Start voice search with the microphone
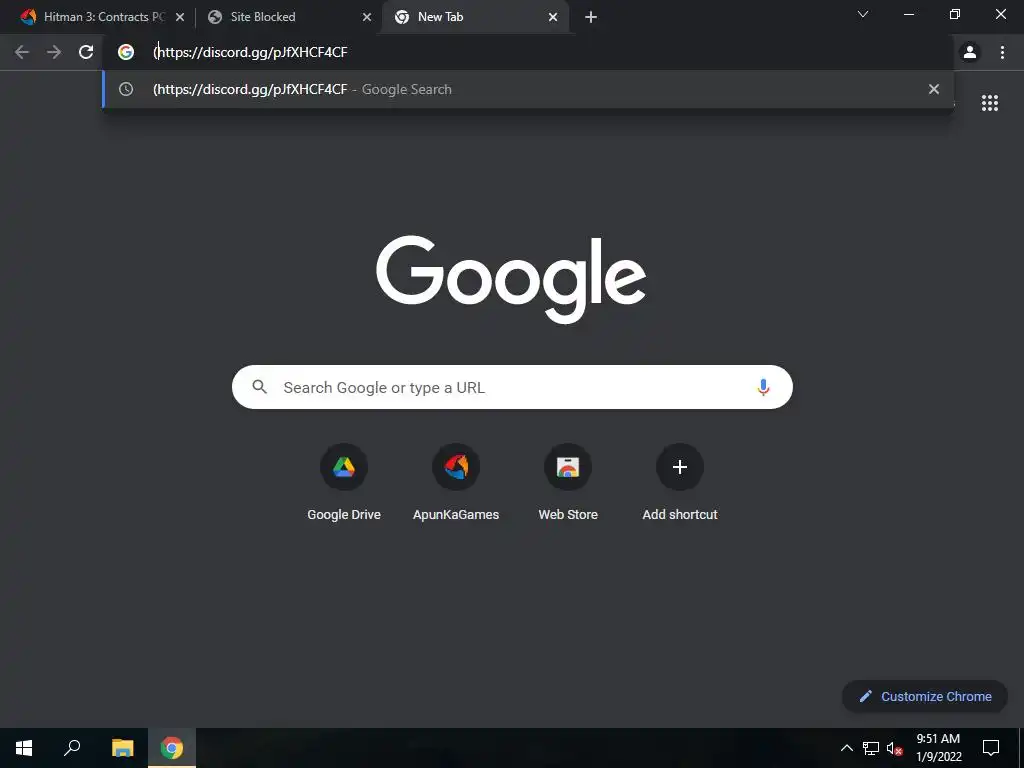The height and width of the screenshot is (768, 1024). click(x=763, y=387)
